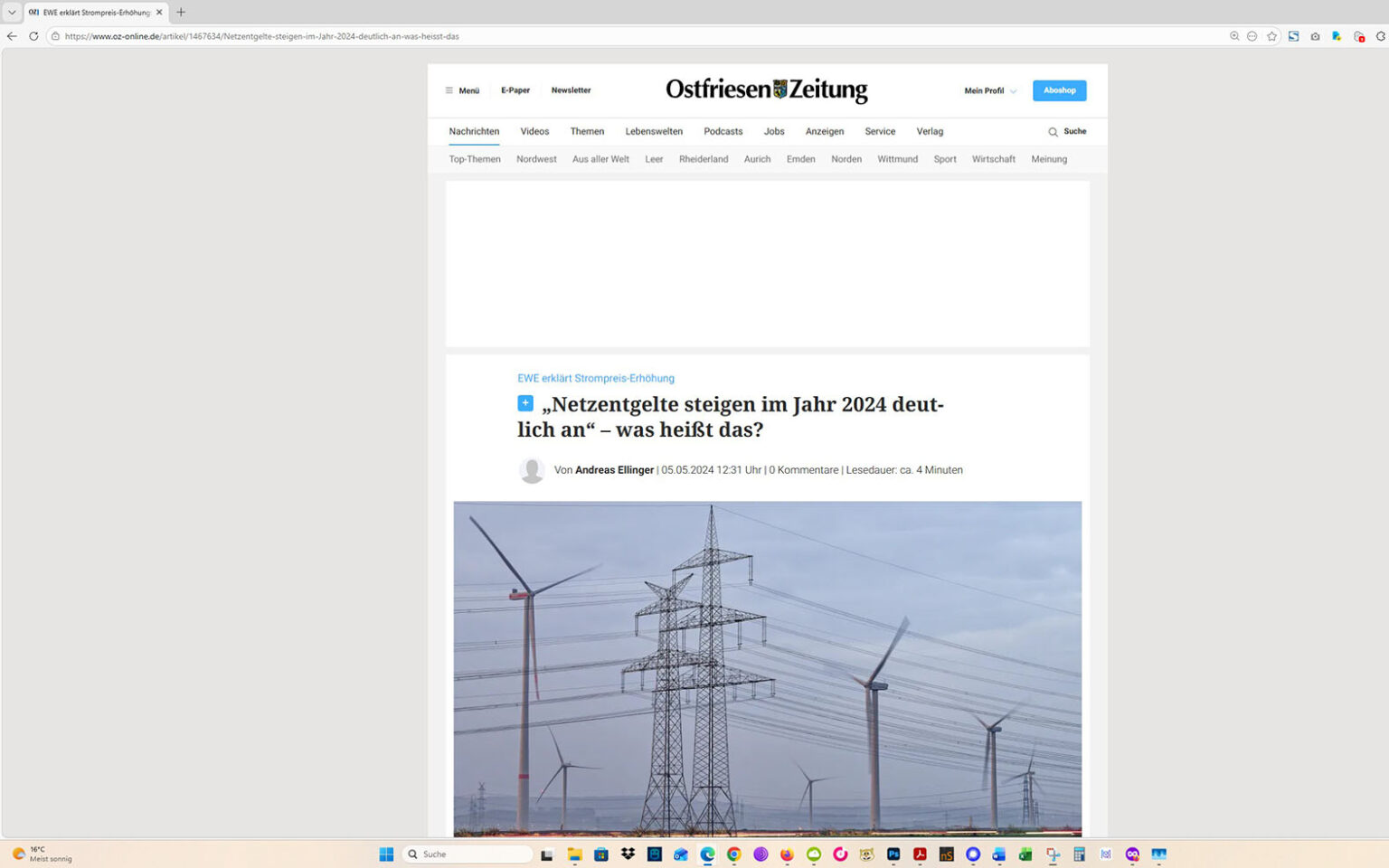This screenshot has height=868, width=1389.
Task: Go back to the previous page
Action: click(x=10, y=36)
